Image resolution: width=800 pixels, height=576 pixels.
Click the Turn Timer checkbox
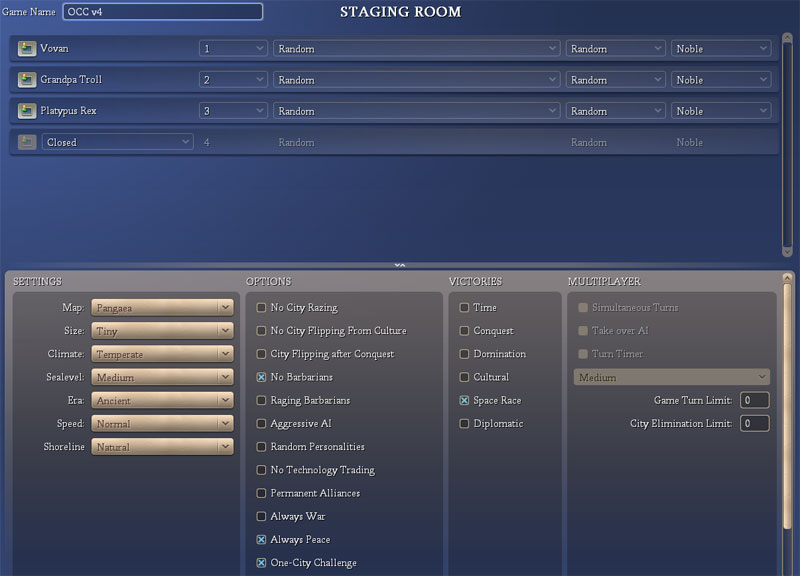pyautogui.click(x=583, y=354)
